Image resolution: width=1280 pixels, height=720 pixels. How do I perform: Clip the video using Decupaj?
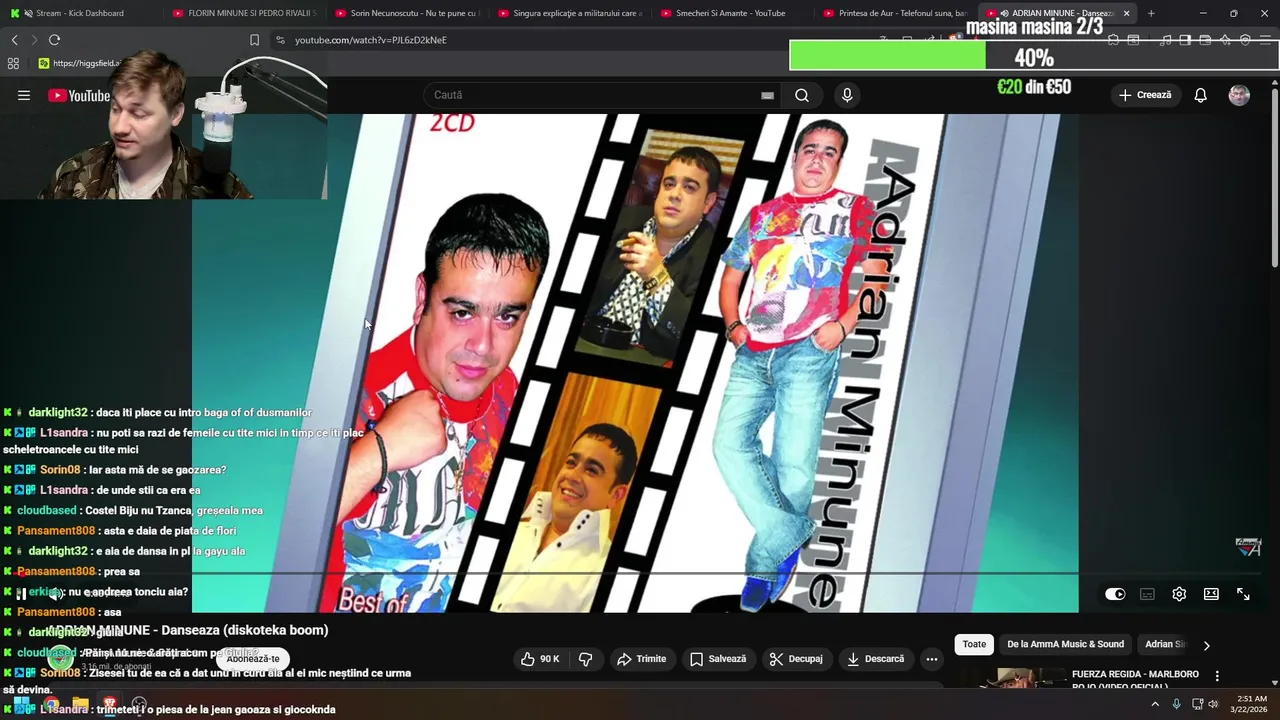tap(796, 659)
